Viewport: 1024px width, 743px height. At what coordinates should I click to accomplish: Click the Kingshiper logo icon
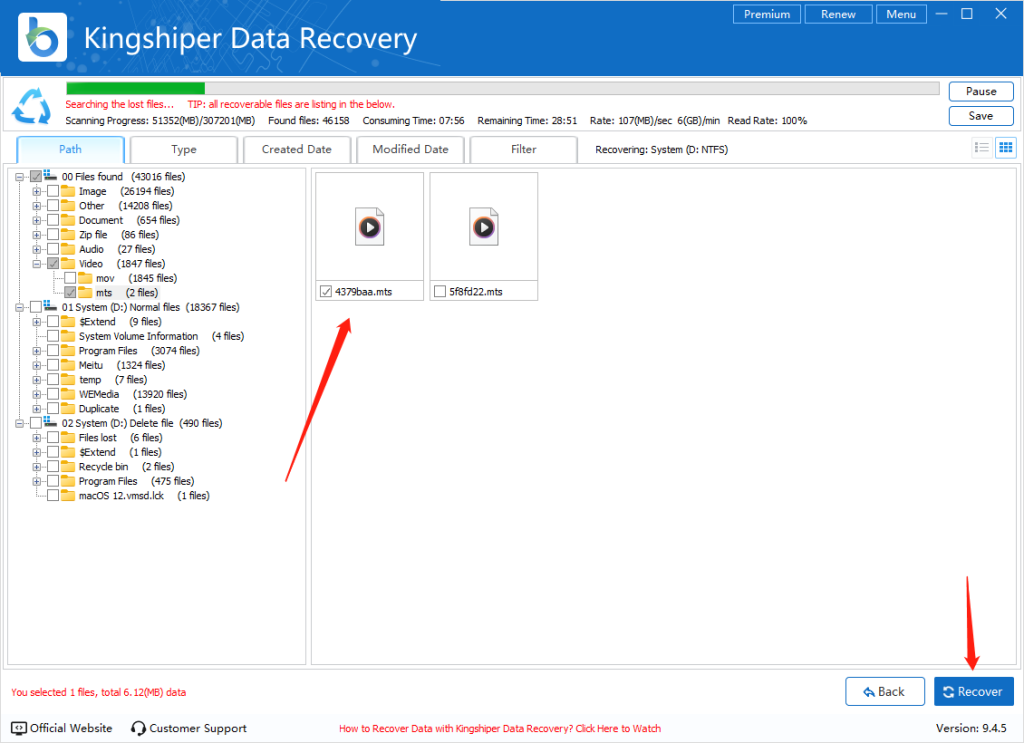[42, 37]
